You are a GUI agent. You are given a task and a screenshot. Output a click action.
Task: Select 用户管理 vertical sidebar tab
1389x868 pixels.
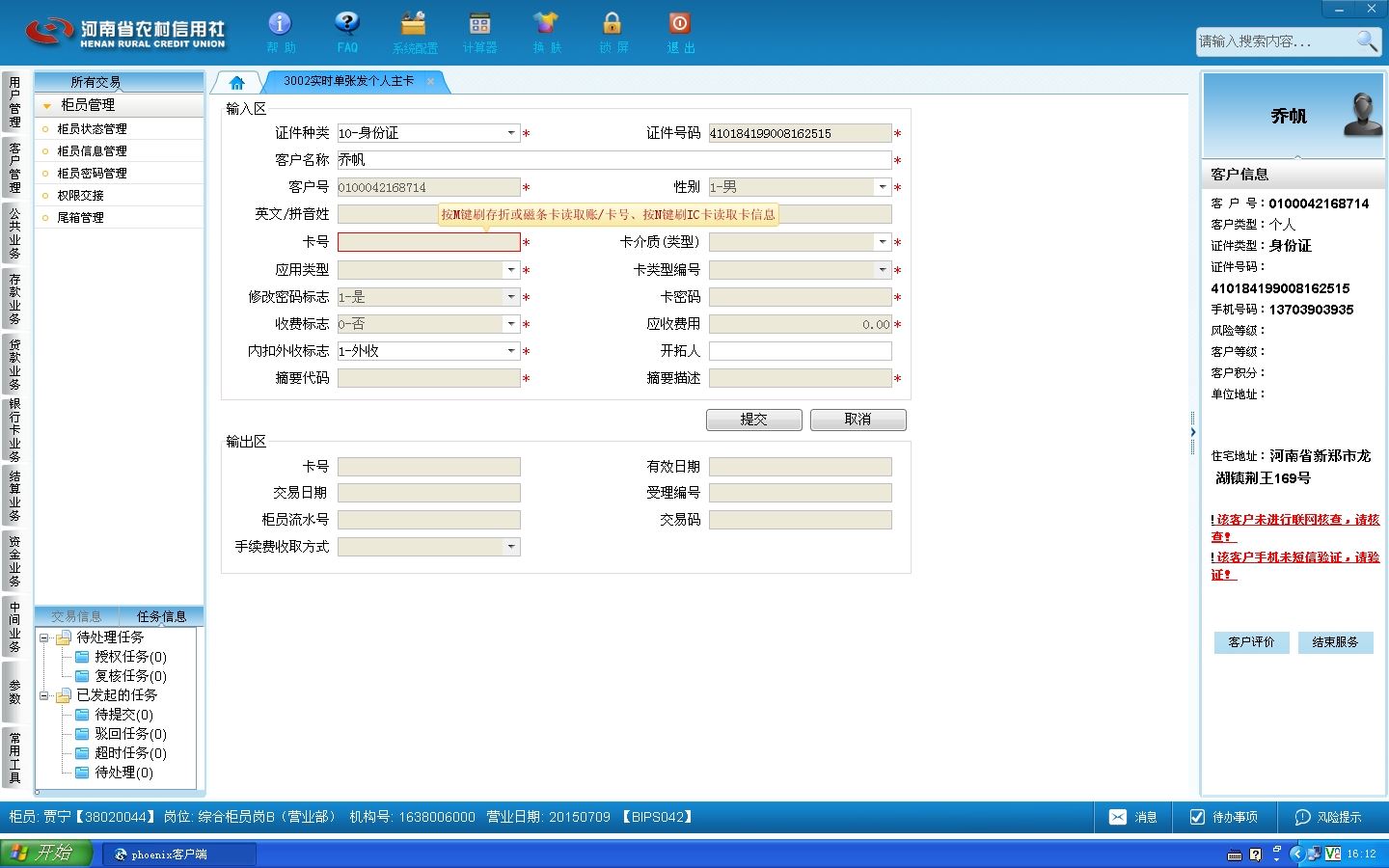pos(14,102)
